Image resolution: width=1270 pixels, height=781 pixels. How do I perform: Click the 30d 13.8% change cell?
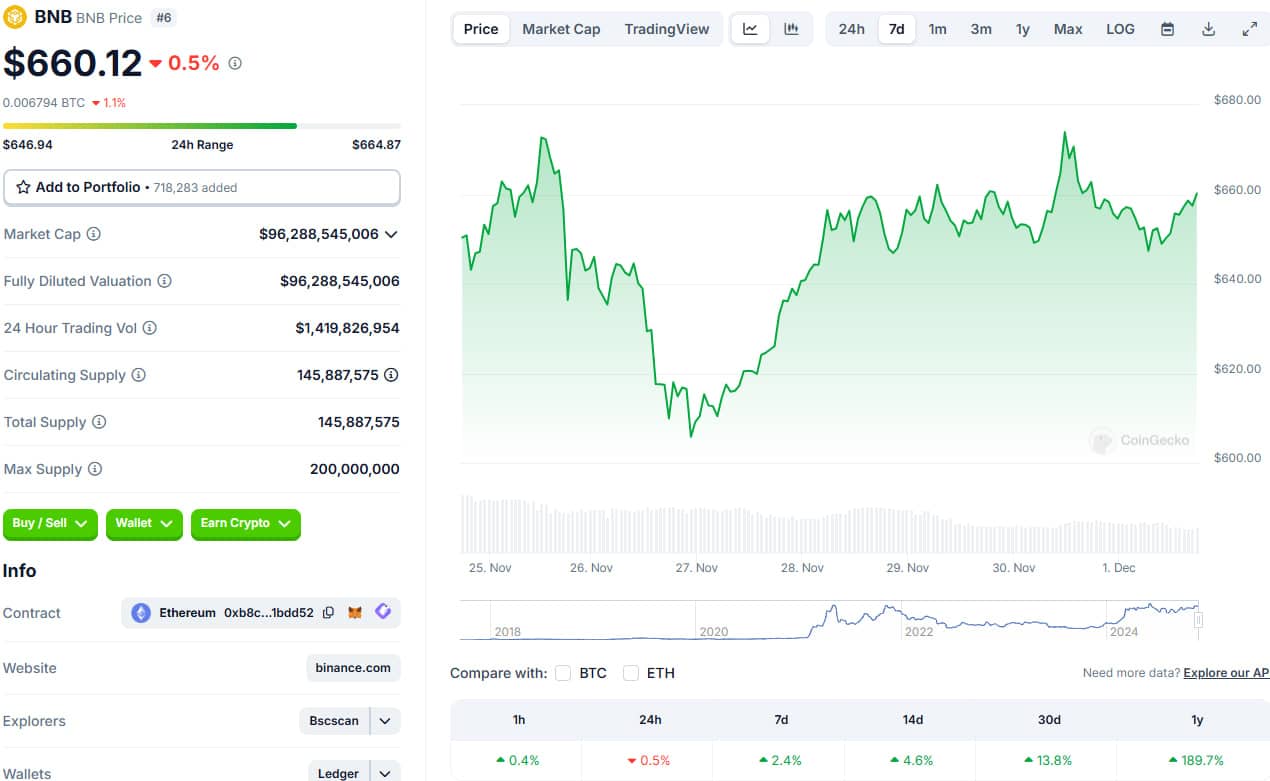click(x=1049, y=760)
